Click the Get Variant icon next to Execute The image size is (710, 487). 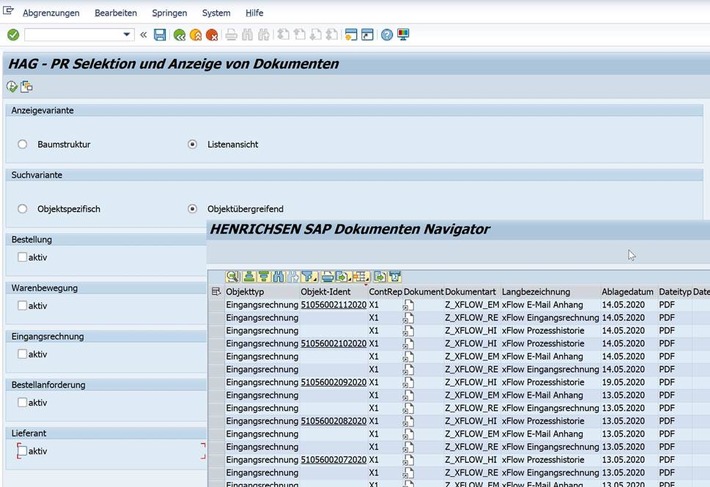pyautogui.click(x=27, y=86)
